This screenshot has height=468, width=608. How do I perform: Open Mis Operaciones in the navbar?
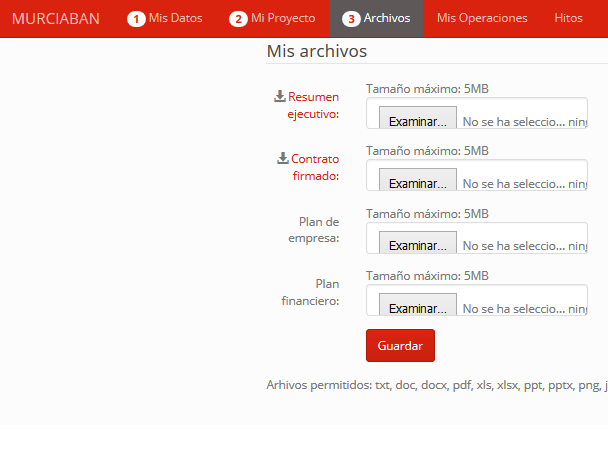tap(482, 18)
